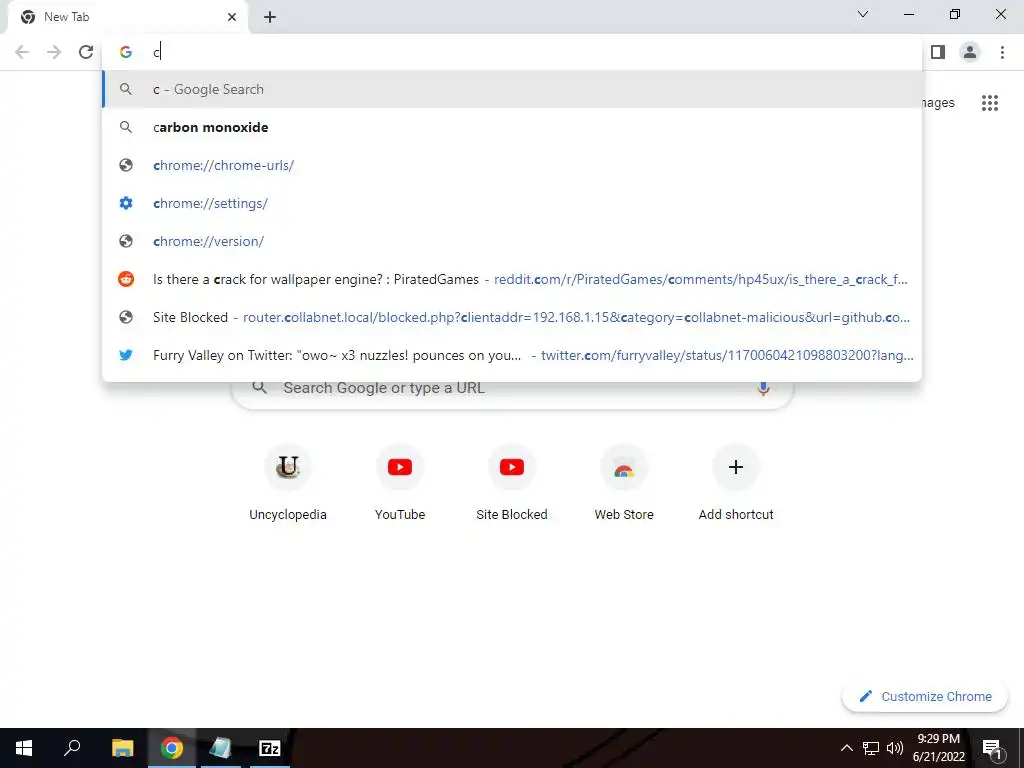The width and height of the screenshot is (1024, 768).
Task: Open the volume tray icon
Action: (895, 748)
